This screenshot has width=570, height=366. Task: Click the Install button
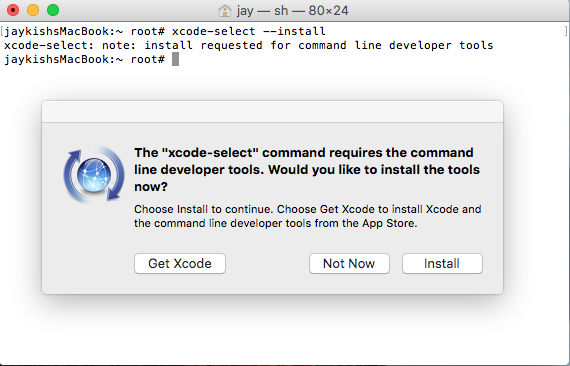click(442, 264)
